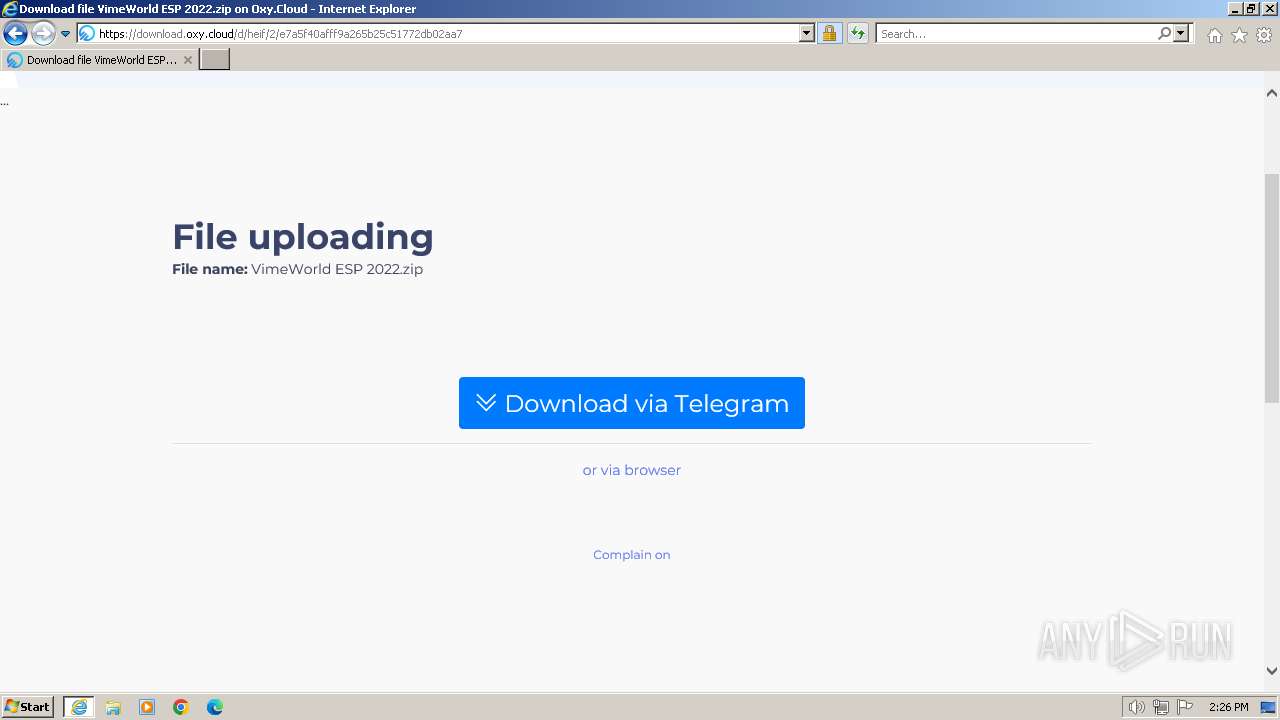
Task: Click the volume speaker tray icon
Action: [1136, 707]
